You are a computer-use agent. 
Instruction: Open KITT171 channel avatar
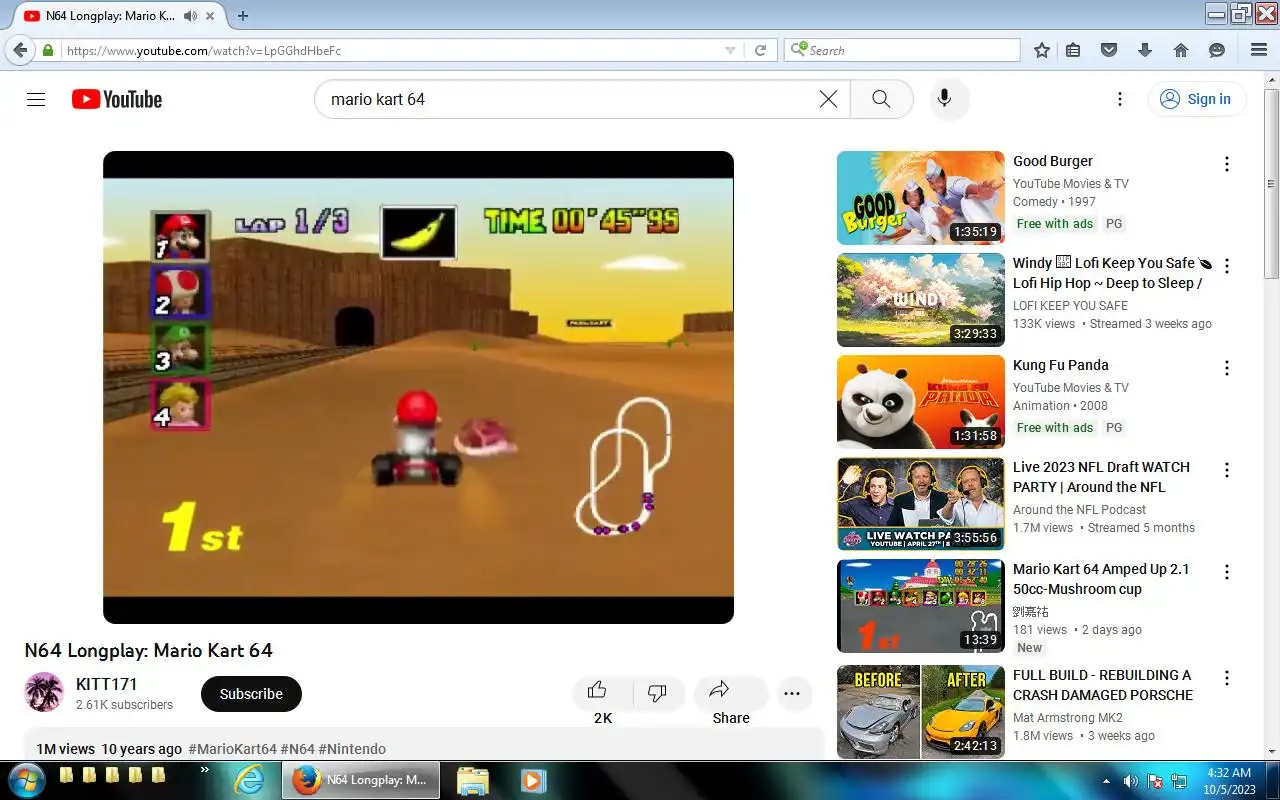[x=44, y=692]
